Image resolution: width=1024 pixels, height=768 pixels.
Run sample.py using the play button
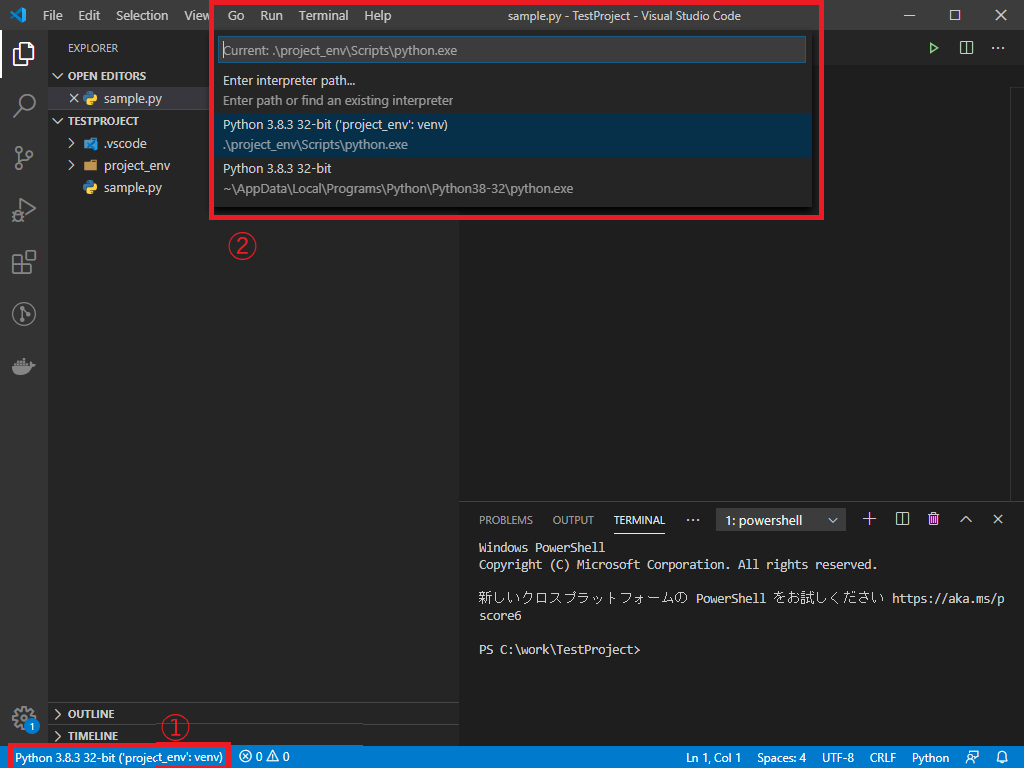[x=933, y=47]
